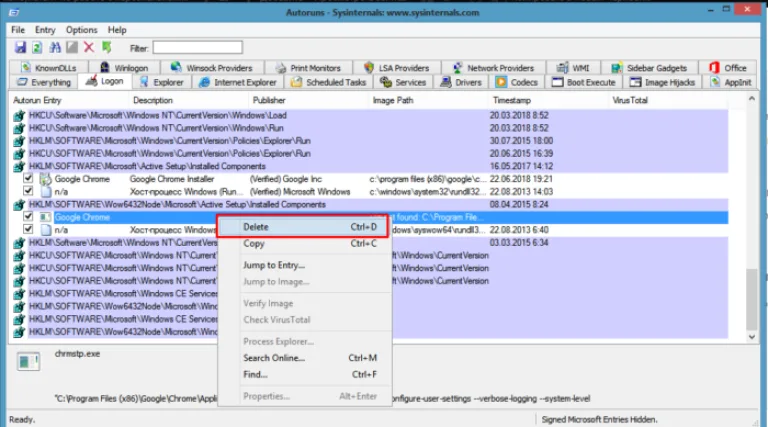Viewport: 768px width, 427px height.
Task: Open the Help menu
Action: point(117,30)
